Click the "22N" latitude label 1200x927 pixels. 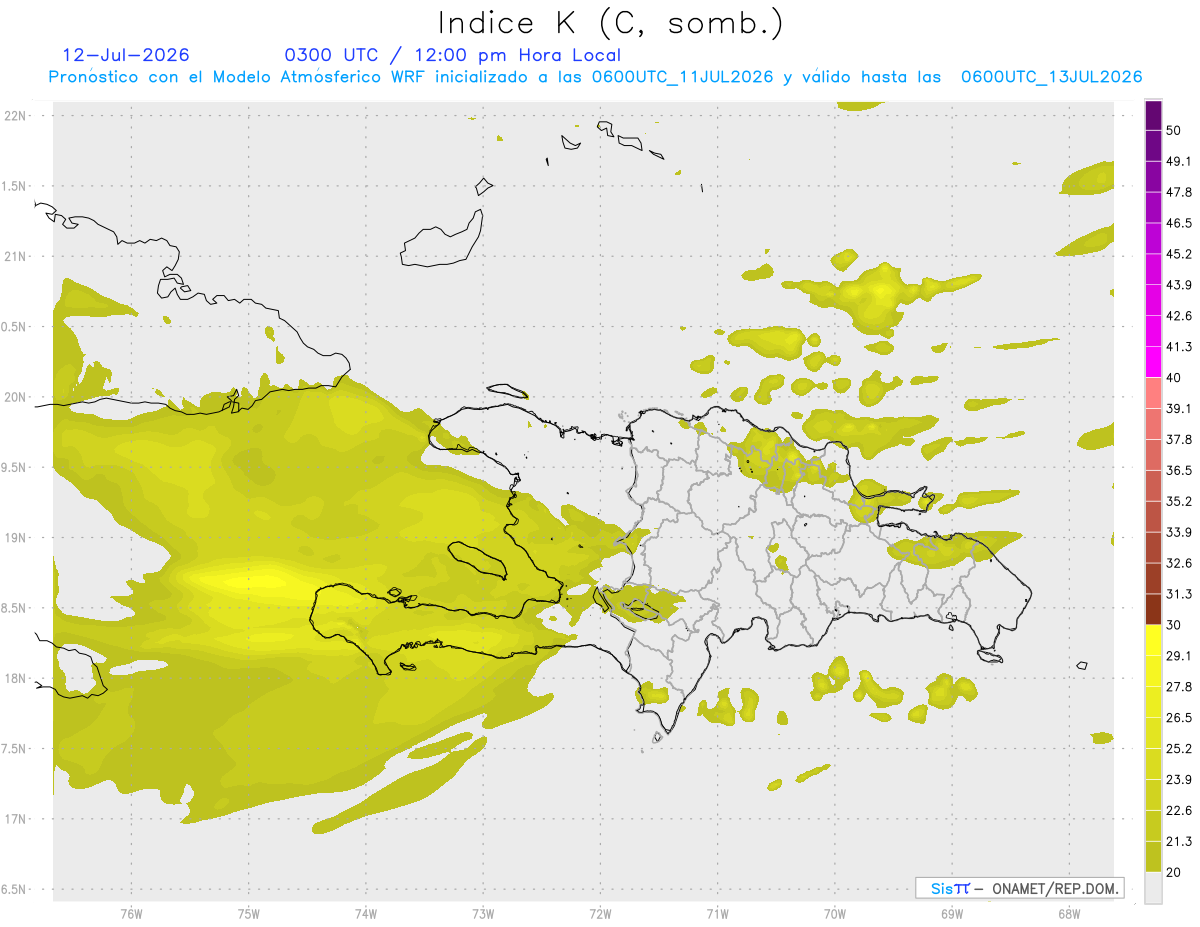(x=15, y=115)
